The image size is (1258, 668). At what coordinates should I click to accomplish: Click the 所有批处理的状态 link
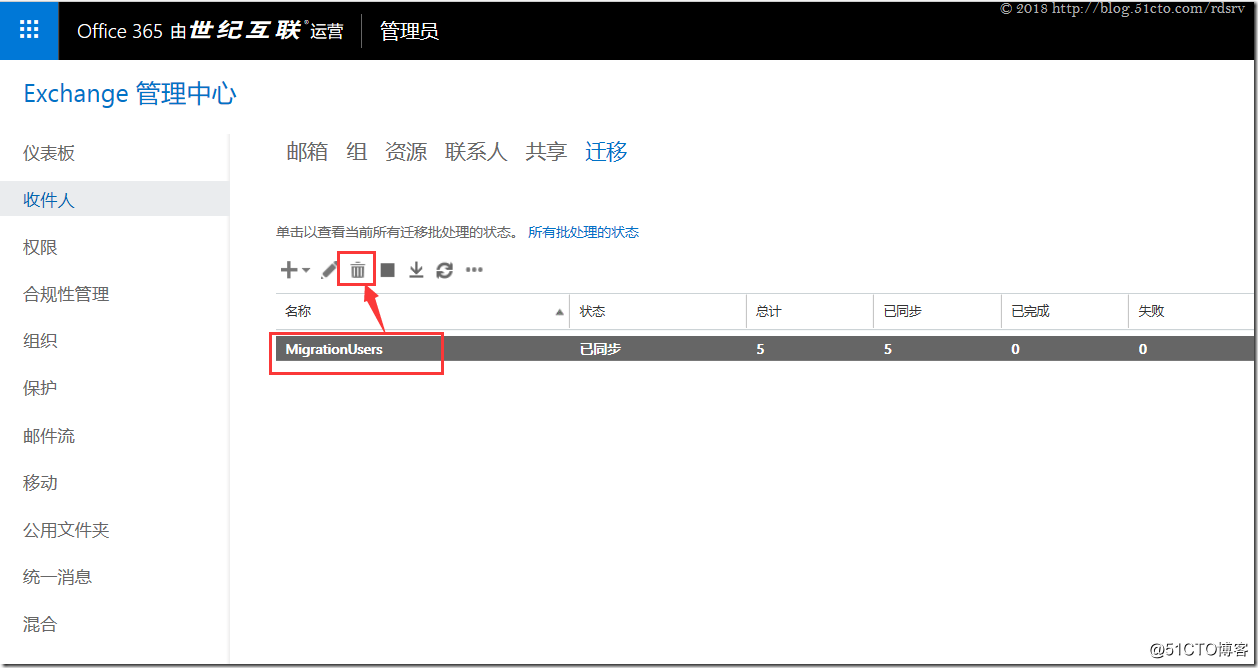[583, 232]
